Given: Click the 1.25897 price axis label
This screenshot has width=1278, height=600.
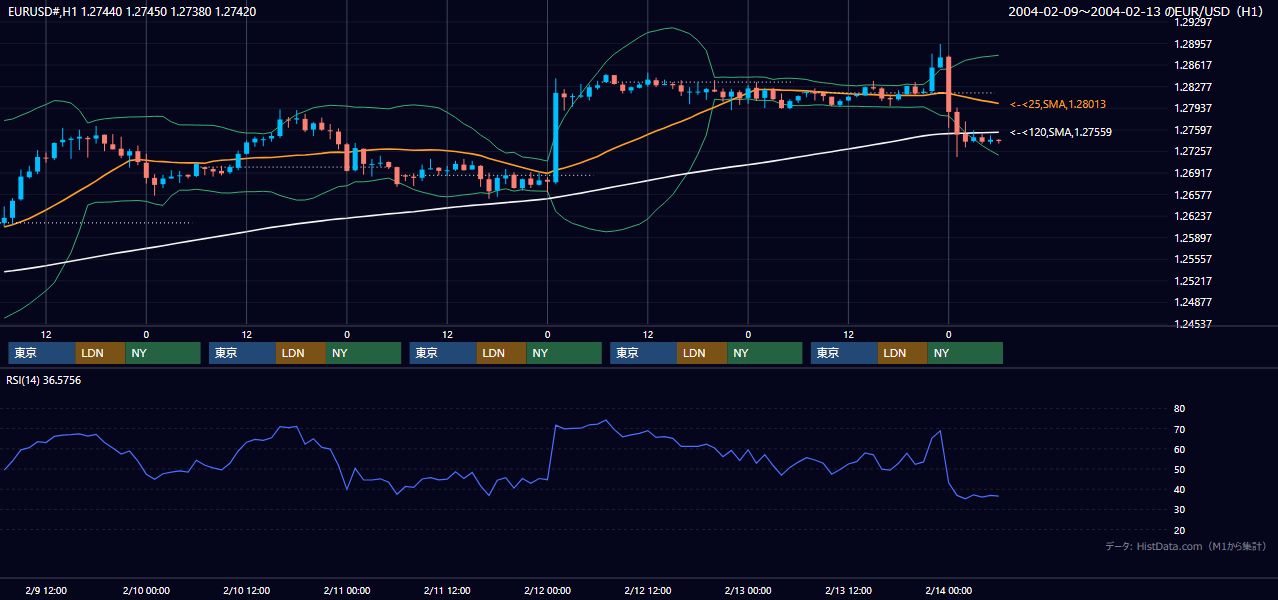Looking at the screenshot, I should point(1192,238).
